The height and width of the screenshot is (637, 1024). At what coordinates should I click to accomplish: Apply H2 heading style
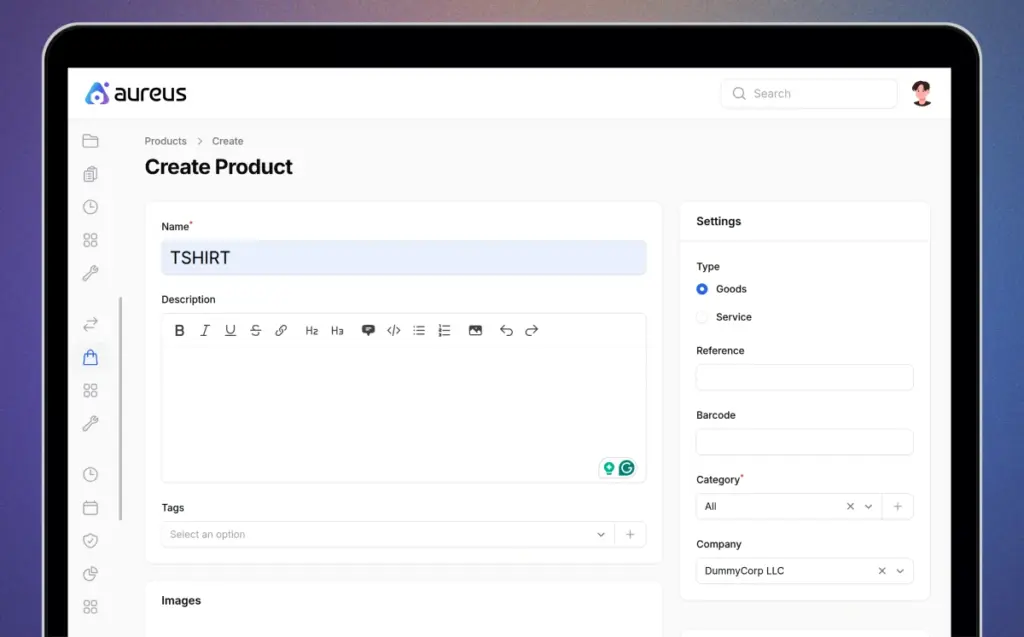tap(312, 331)
